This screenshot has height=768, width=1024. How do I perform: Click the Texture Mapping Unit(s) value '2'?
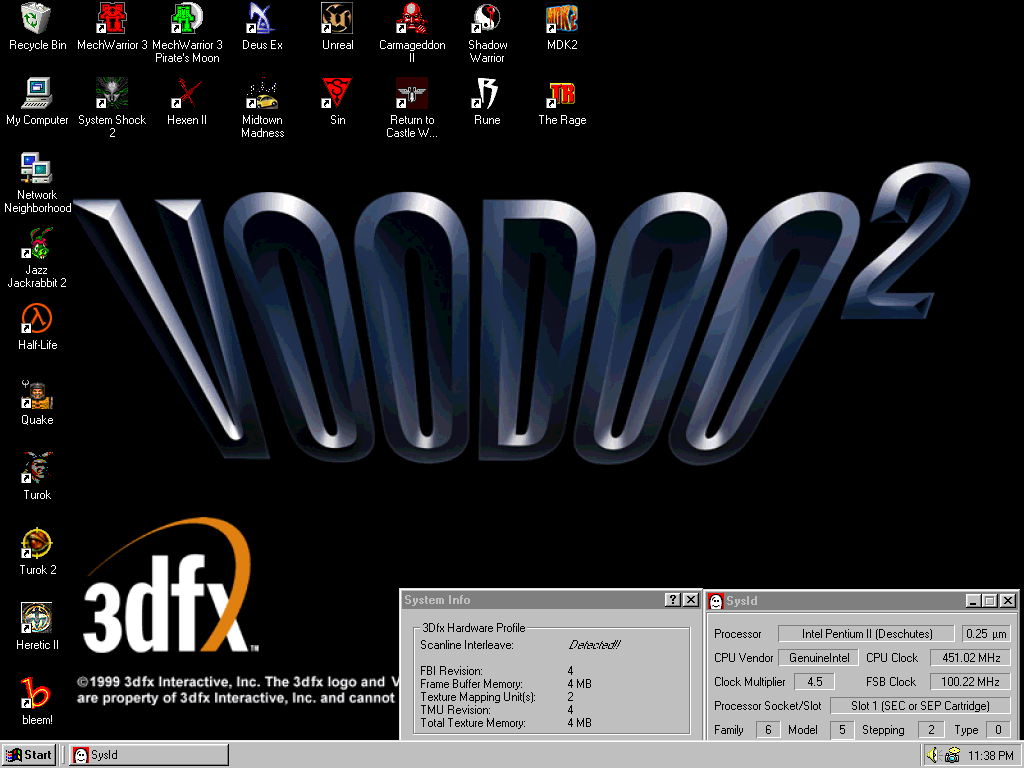coord(571,697)
